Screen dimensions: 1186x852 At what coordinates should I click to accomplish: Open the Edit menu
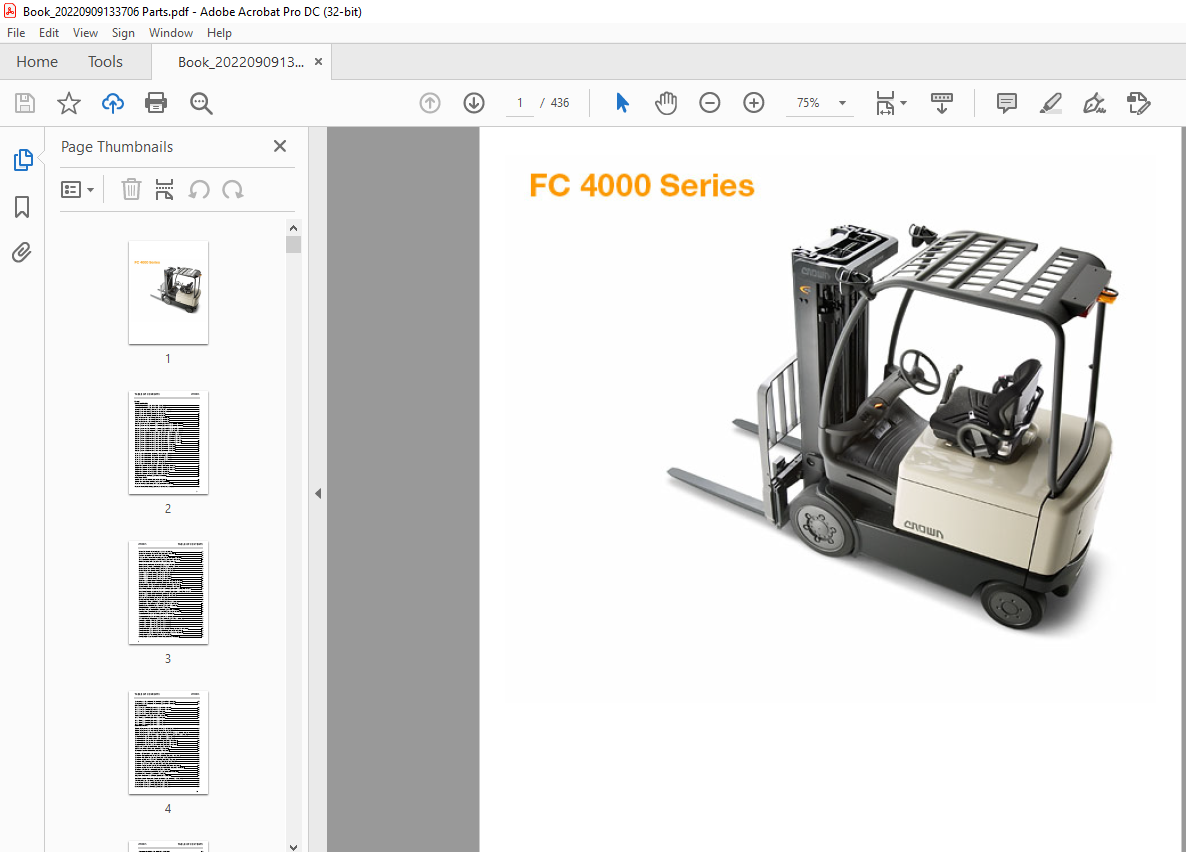49,33
